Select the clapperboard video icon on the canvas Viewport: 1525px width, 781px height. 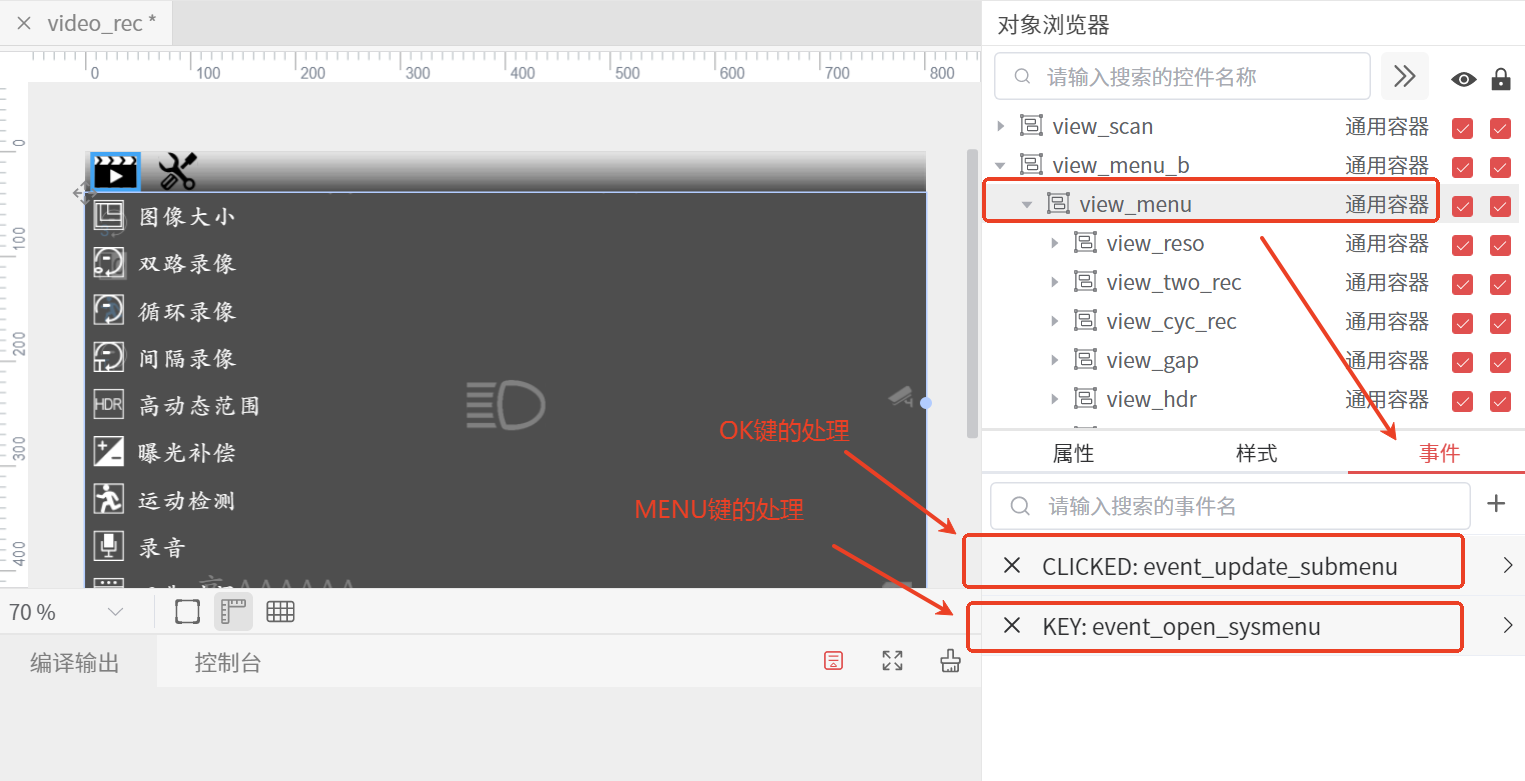tap(115, 172)
